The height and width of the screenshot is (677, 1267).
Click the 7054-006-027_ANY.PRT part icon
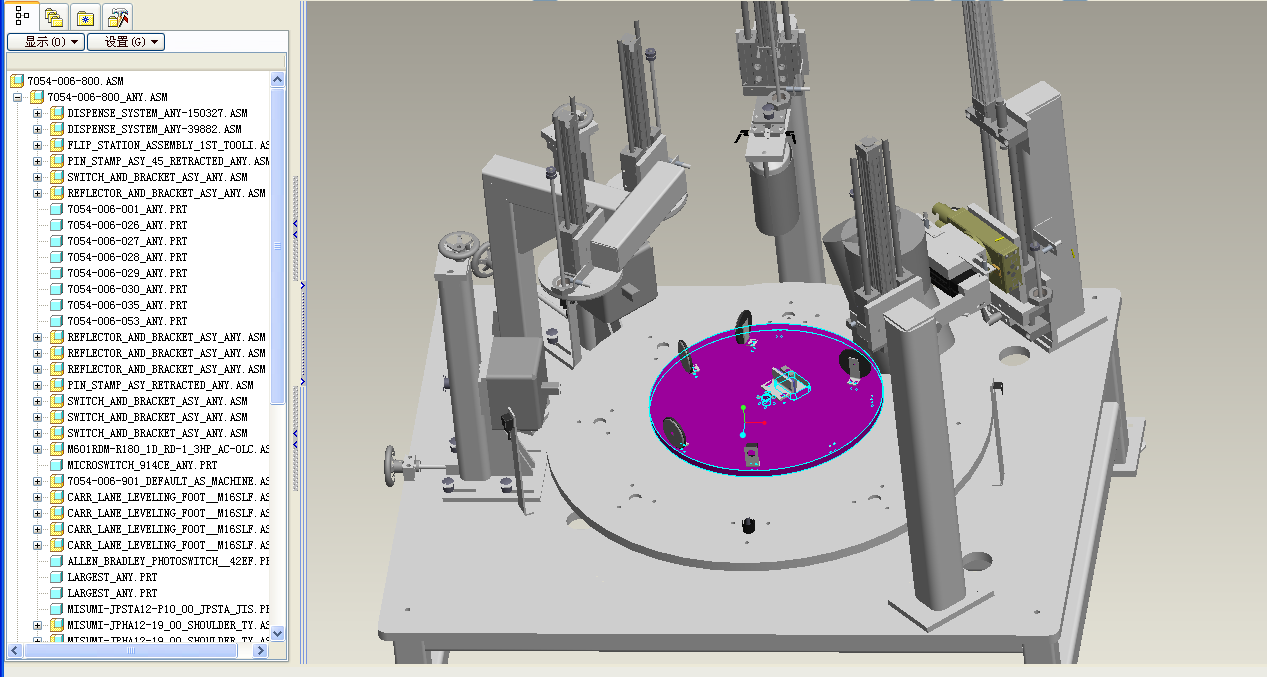57,241
